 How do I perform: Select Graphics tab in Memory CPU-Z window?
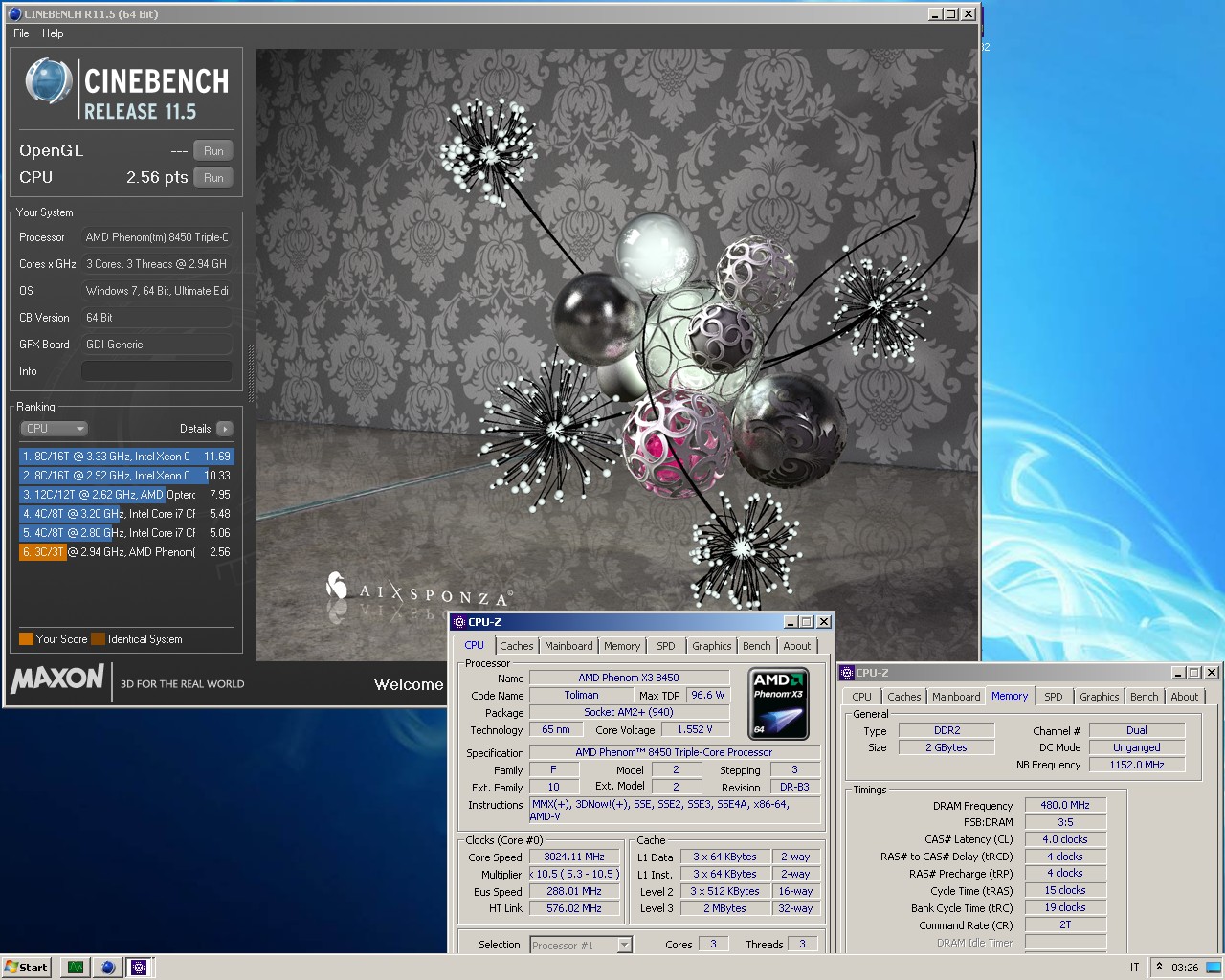1100,697
